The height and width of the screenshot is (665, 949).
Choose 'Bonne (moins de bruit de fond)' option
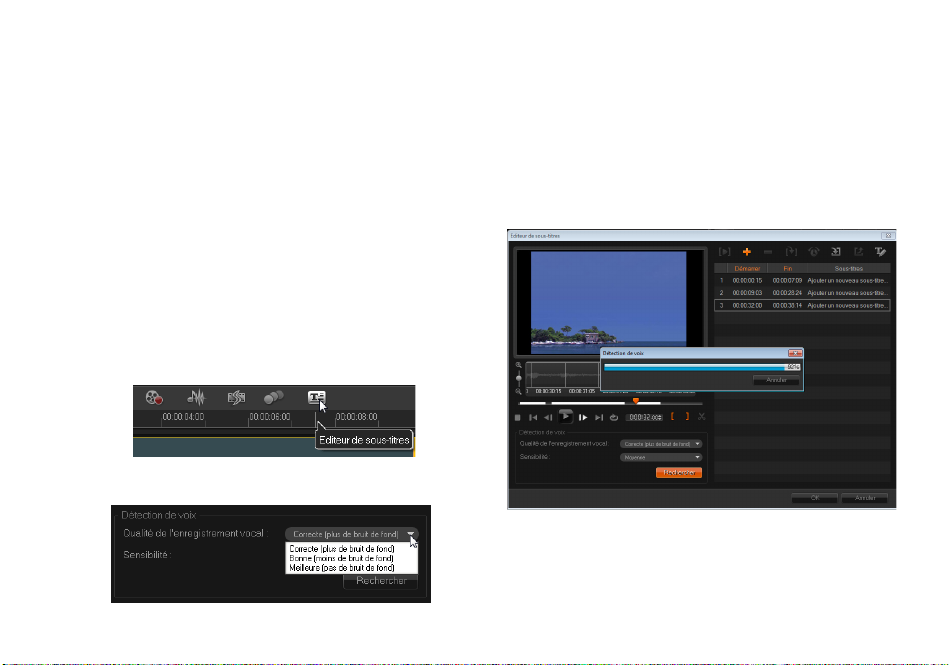[x=340, y=558]
